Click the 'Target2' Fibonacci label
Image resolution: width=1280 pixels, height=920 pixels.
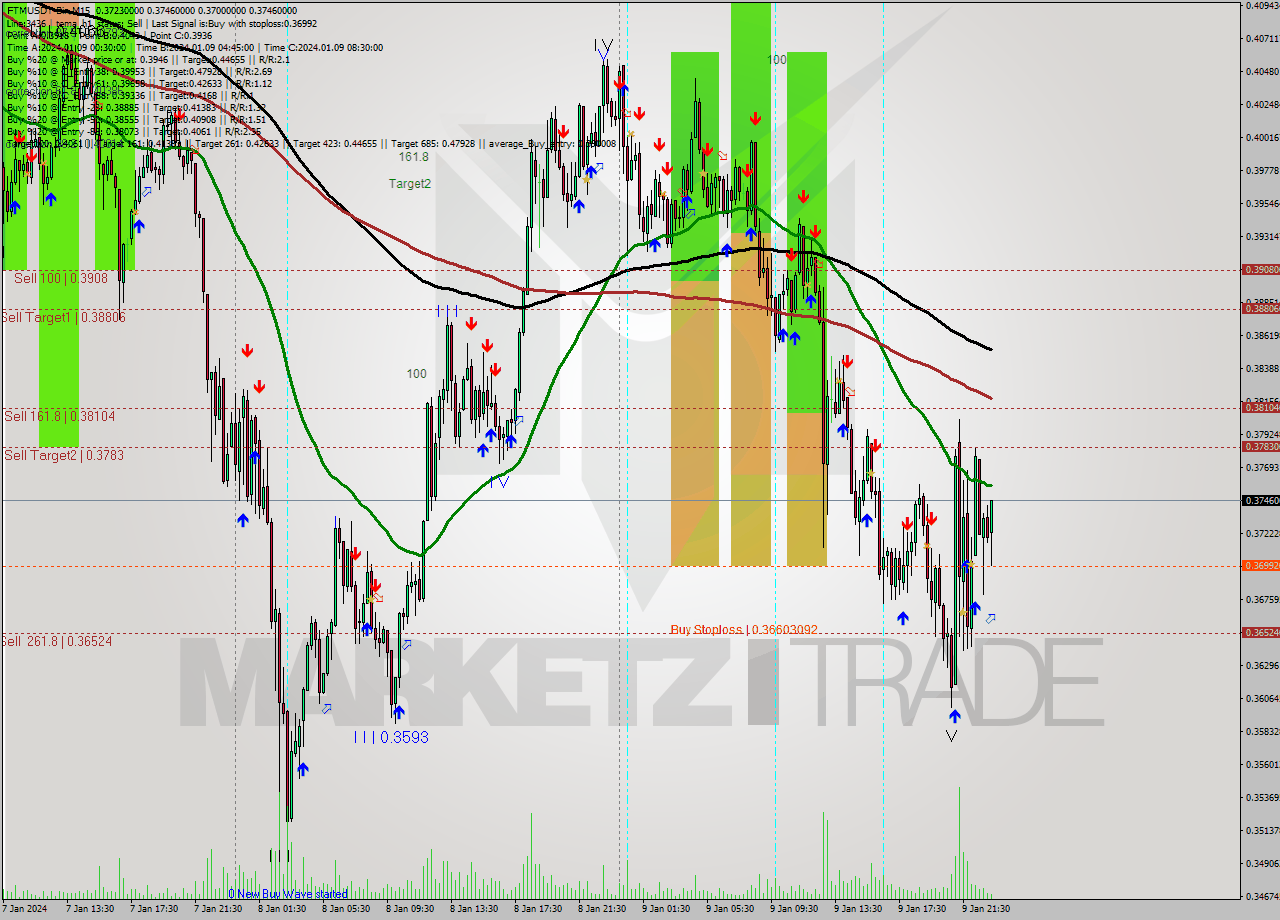pos(410,183)
